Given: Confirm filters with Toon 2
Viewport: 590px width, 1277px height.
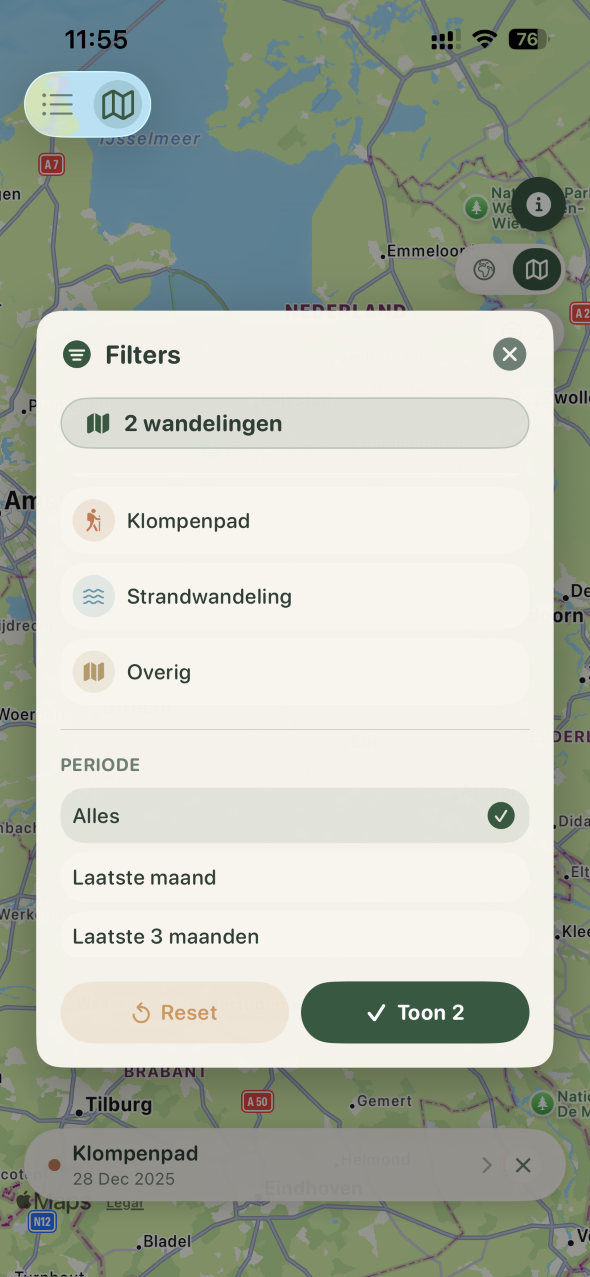Looking at the screenshot, I should tap(414, 1012).
